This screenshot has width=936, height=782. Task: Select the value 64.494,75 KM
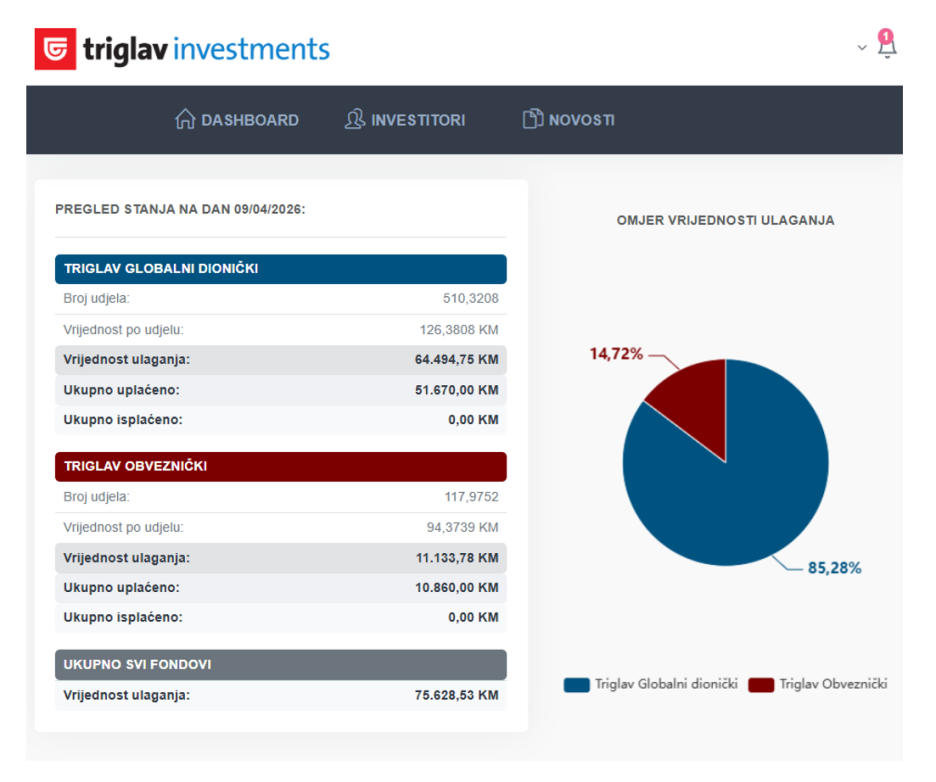[x=457, y=359]
